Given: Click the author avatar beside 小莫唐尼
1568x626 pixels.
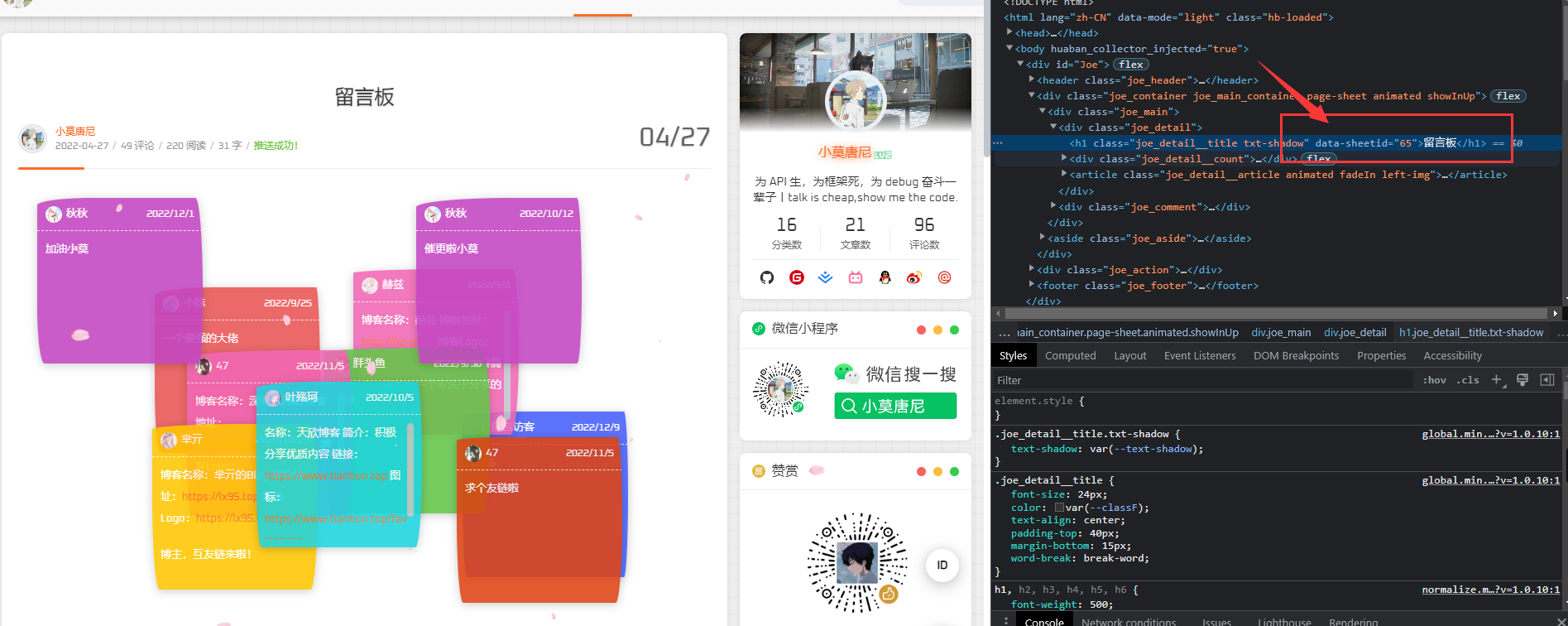Looking at the screenshot, I should tap(32, 138).
